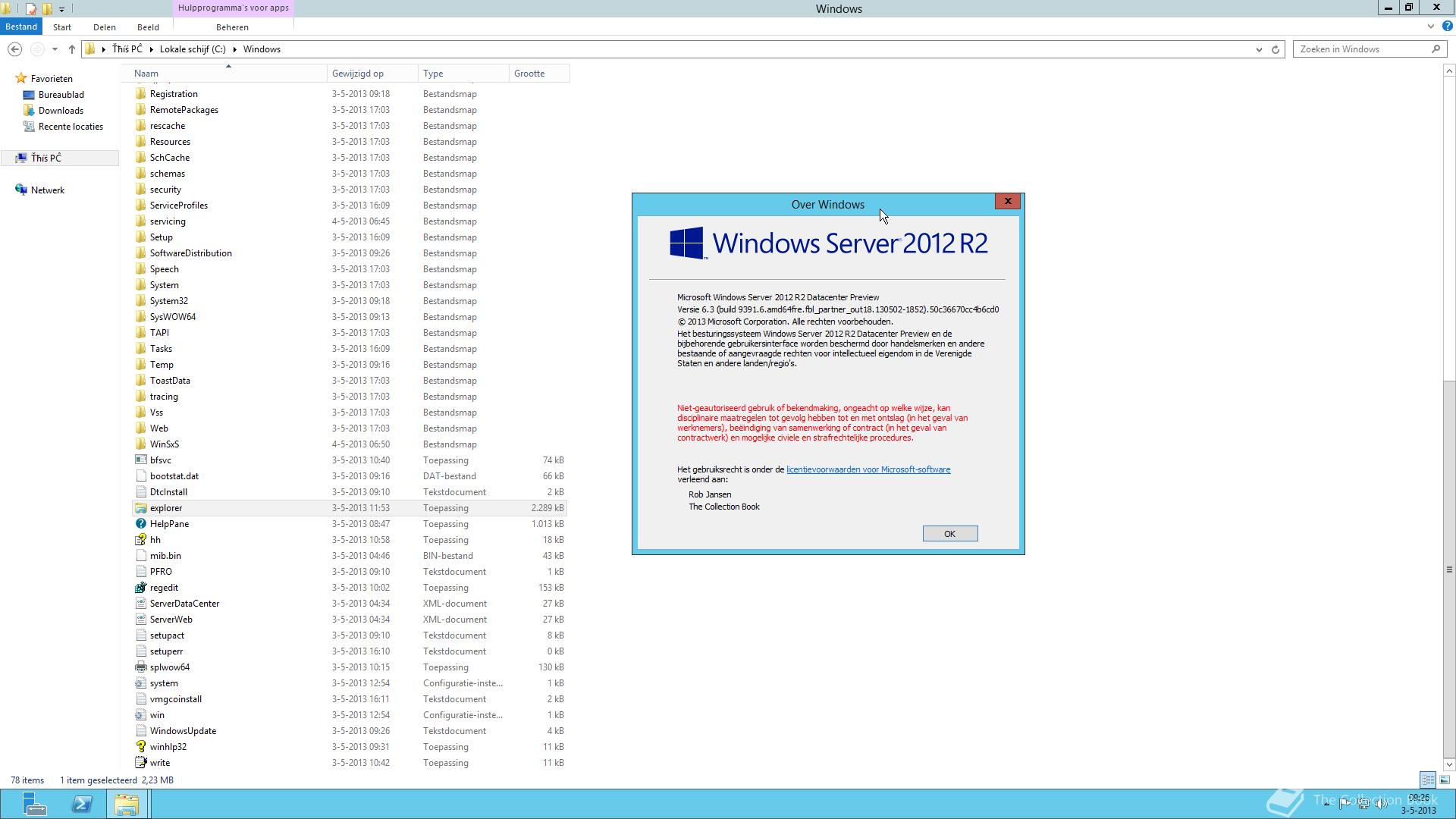1456x819 pixels.
Task: Select Recente locaties in the sidebar
Action: (71, 127)
